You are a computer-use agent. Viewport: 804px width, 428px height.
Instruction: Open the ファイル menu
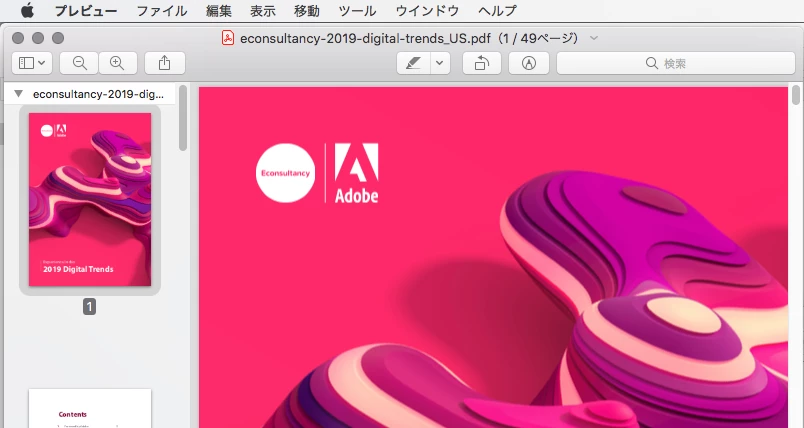click(162, 11)
